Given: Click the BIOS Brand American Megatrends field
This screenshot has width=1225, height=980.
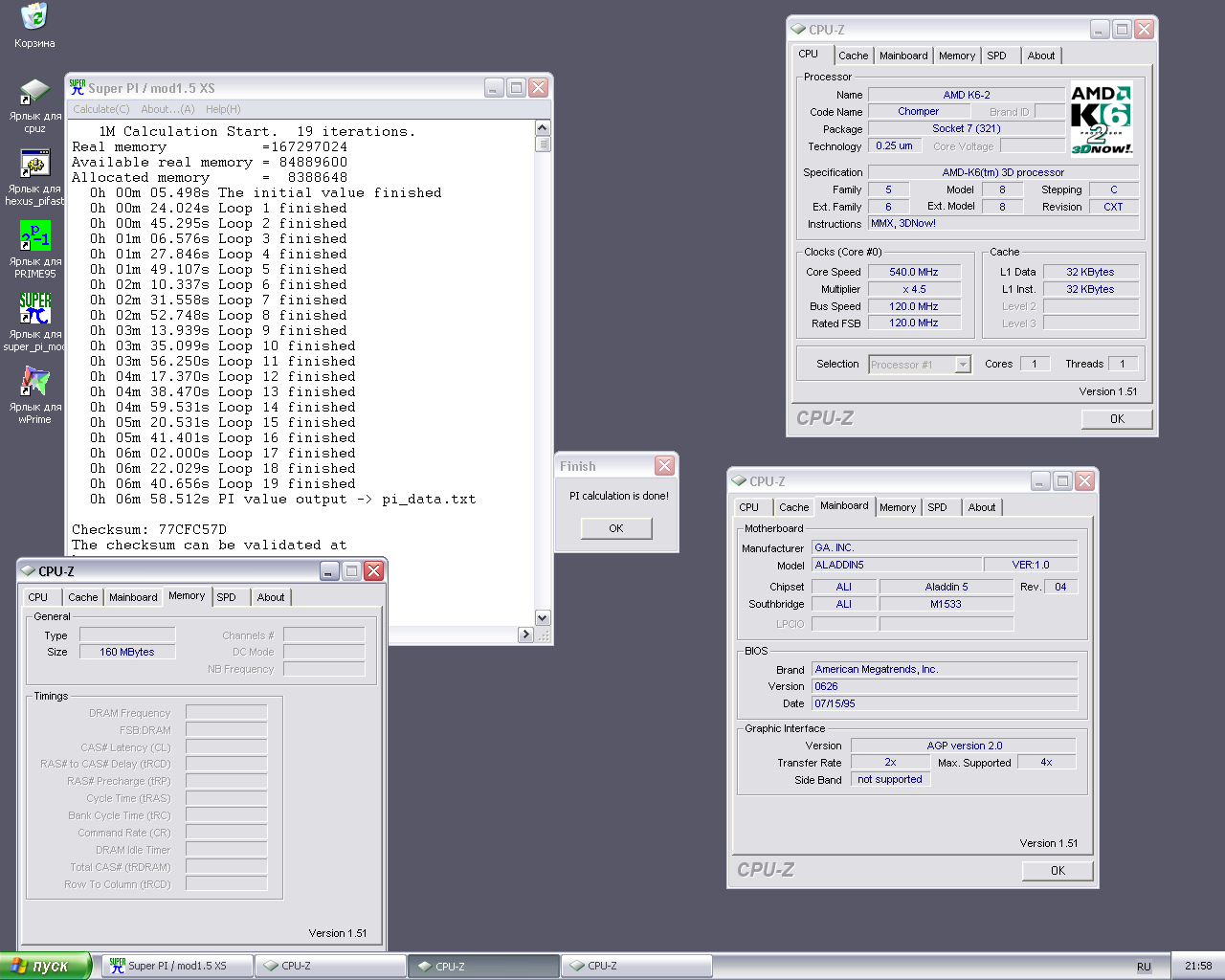Looking at the screenshot, I should pos(945,669).
